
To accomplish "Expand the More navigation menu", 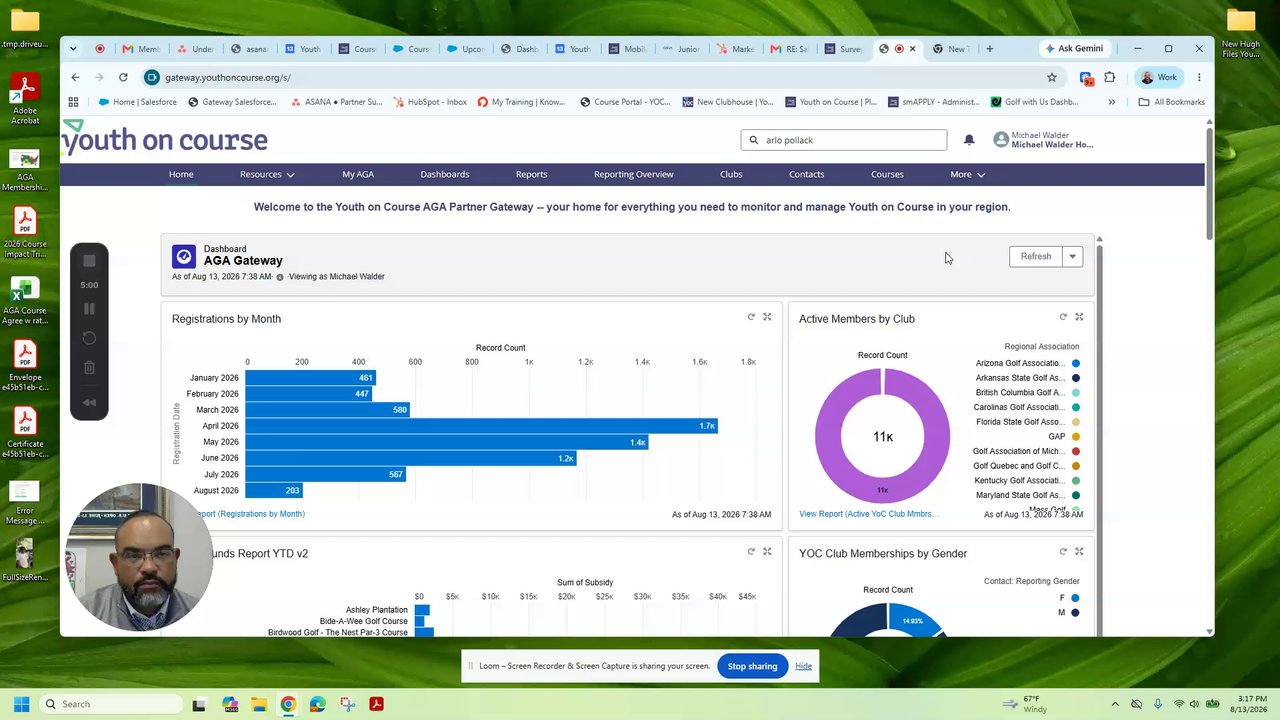I will pyautogui.click(x=967, y=174).
